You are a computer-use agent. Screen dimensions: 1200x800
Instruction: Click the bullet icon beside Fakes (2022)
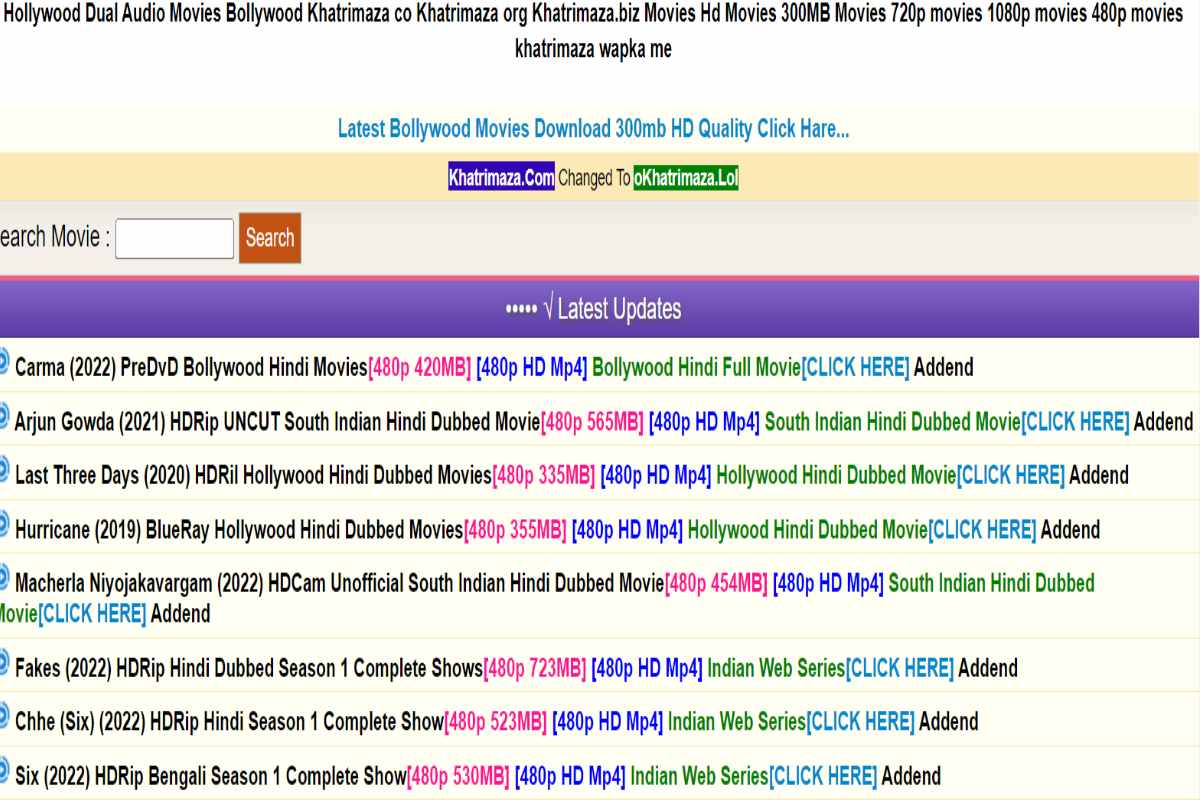pos(3,662)
